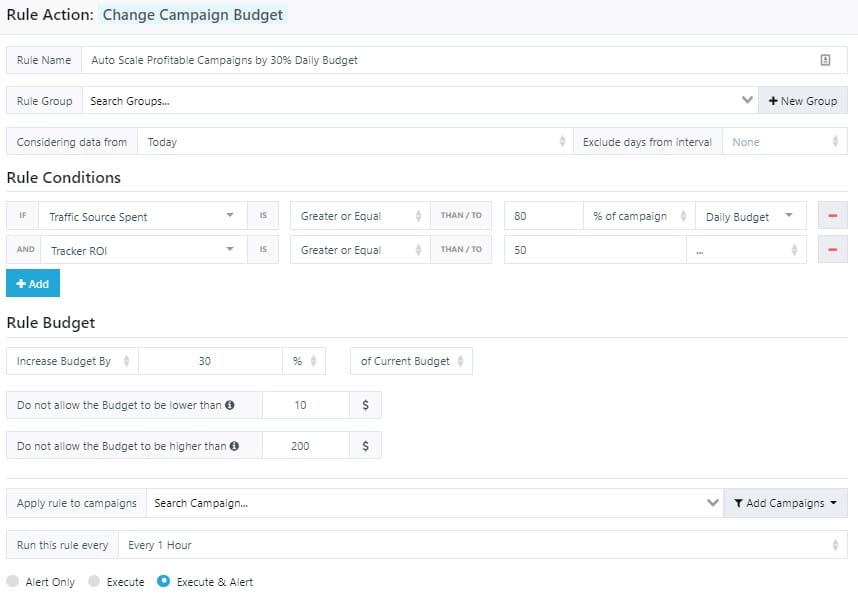Click info icon beside 'higher than' label
This screenshot has width=858, height=593.
click(x=234, y=446)
